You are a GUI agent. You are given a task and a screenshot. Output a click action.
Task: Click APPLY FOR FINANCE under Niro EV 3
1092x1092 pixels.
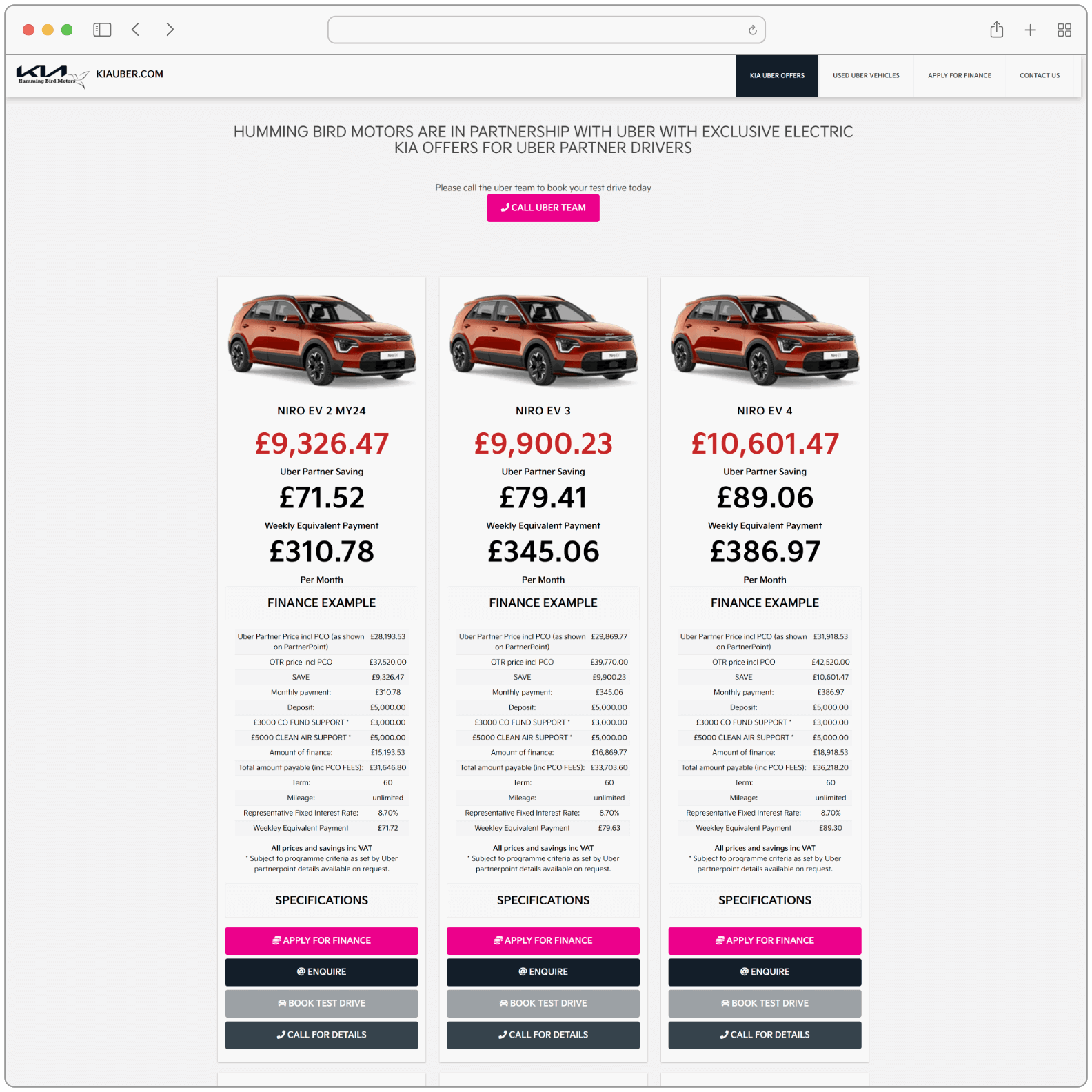[x=543, y=940]
